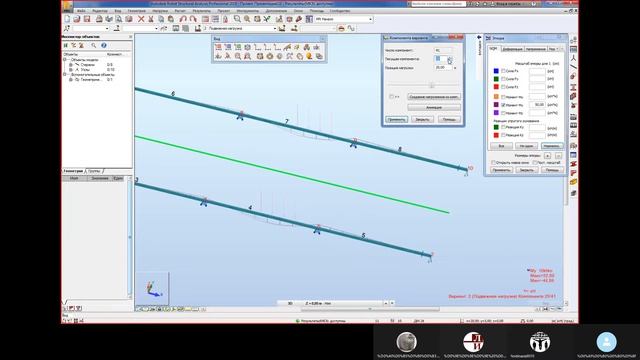Toggle the checkbox left of Создание нагружения button
The height and width of the screenshot is (360, 640).
(x=391, y=97)
